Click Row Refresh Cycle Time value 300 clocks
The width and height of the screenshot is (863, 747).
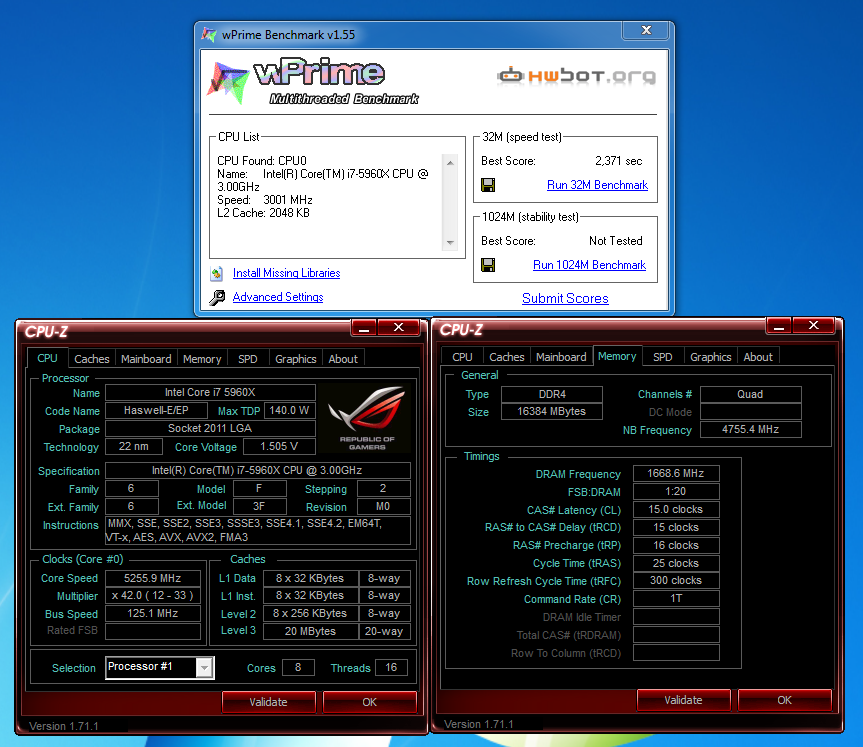pyautogui.click(x=676, y=581)
